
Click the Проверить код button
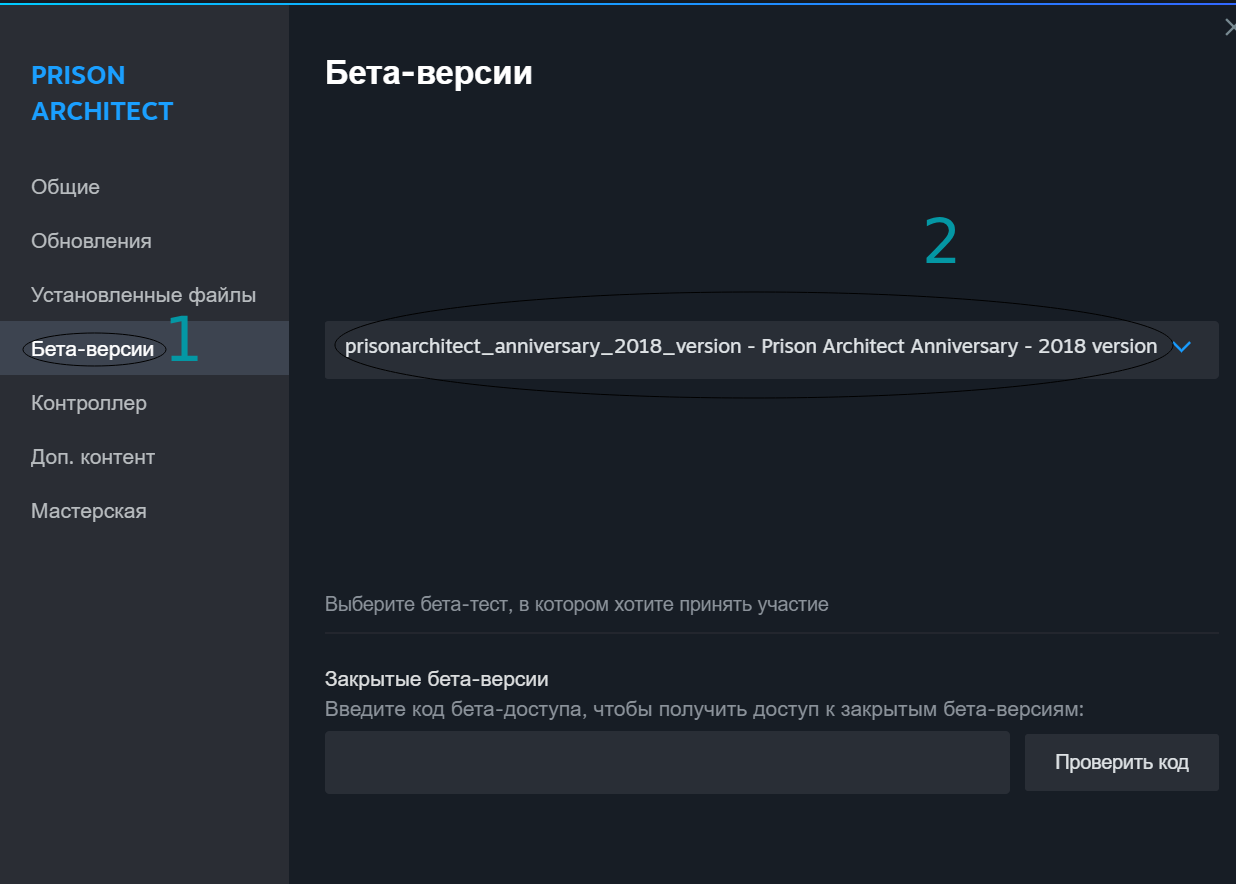[1122, 762]
